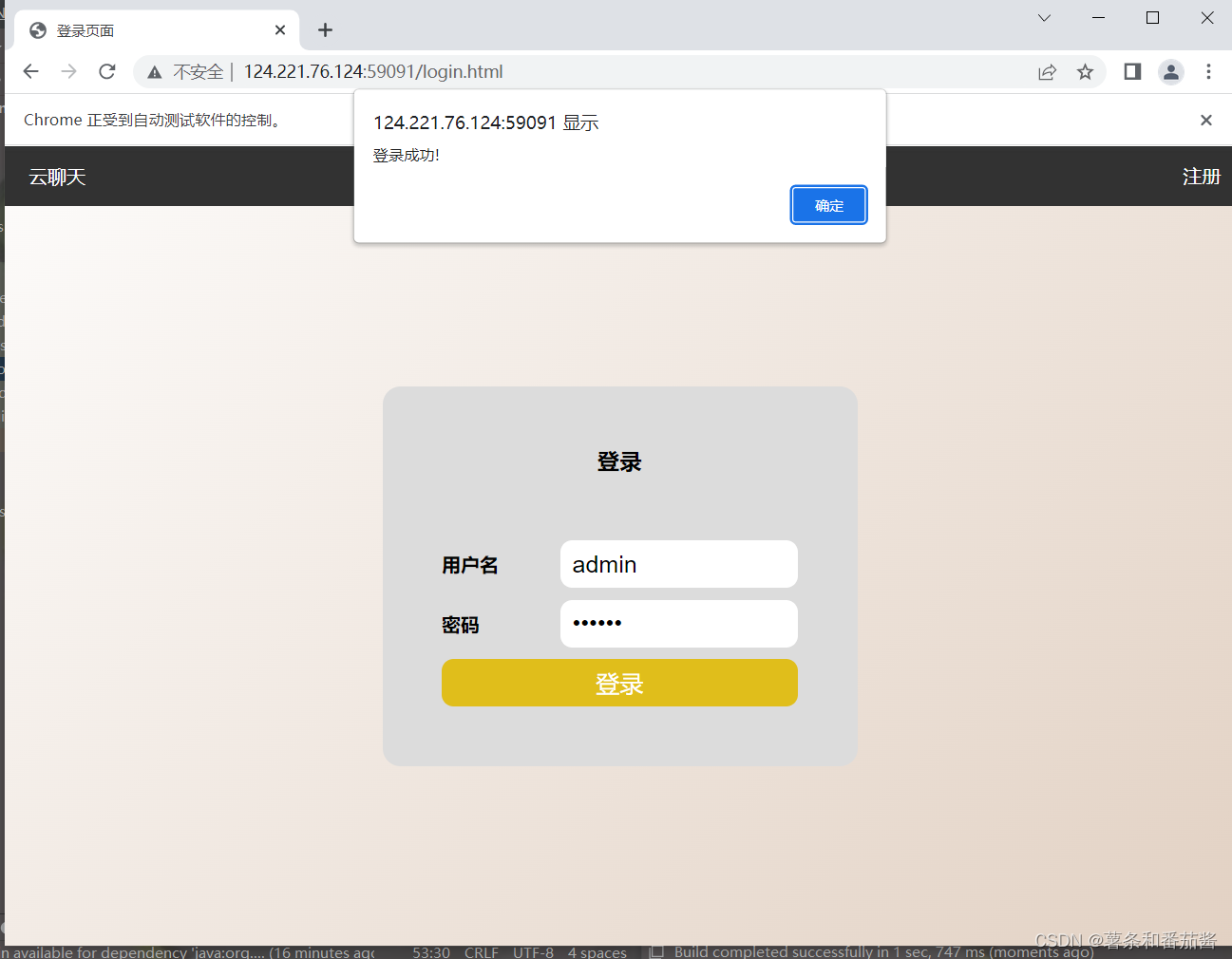Focus the 用户名 field containing admin
Viewport: 1232px width, 959px height.
pos(679,564)
